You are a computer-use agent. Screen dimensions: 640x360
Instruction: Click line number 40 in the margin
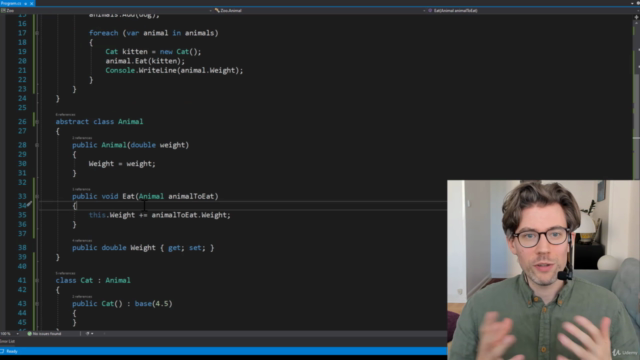(x=22, y=267)
